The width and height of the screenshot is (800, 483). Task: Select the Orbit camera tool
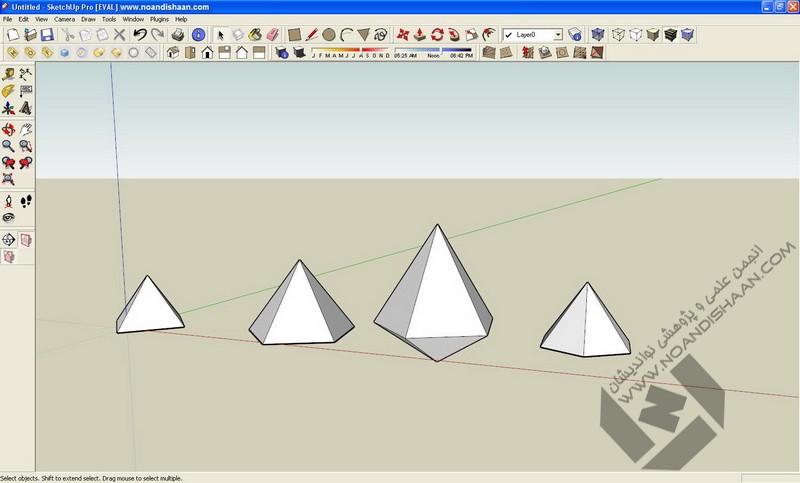(8, 129)
